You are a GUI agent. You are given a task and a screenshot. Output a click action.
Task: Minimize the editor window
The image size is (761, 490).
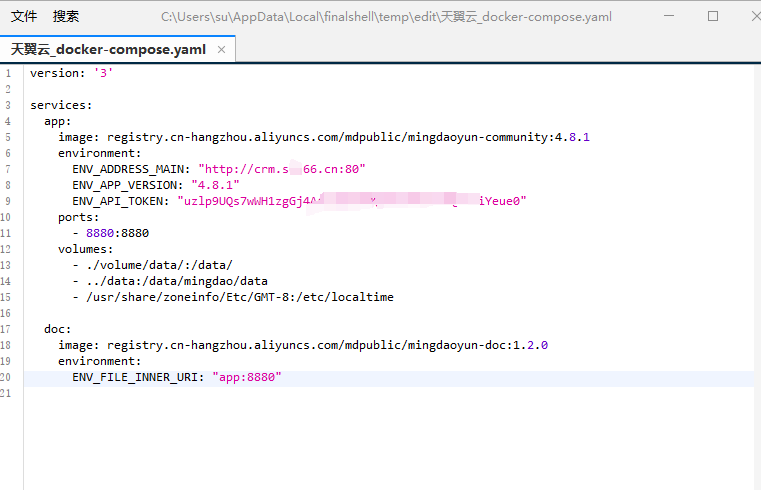pyautogui.click(x=669, y=16)
